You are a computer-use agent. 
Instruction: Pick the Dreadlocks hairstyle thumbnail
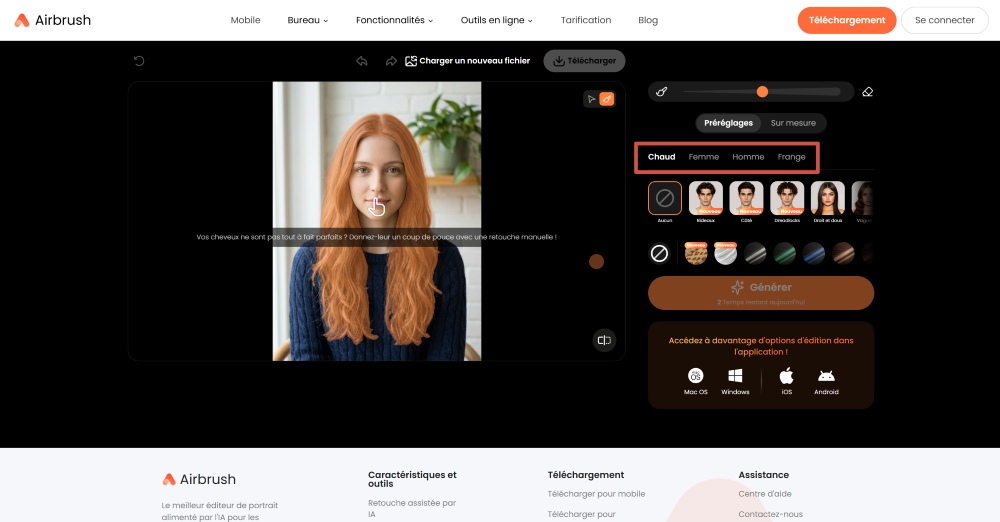click(787, 198)
